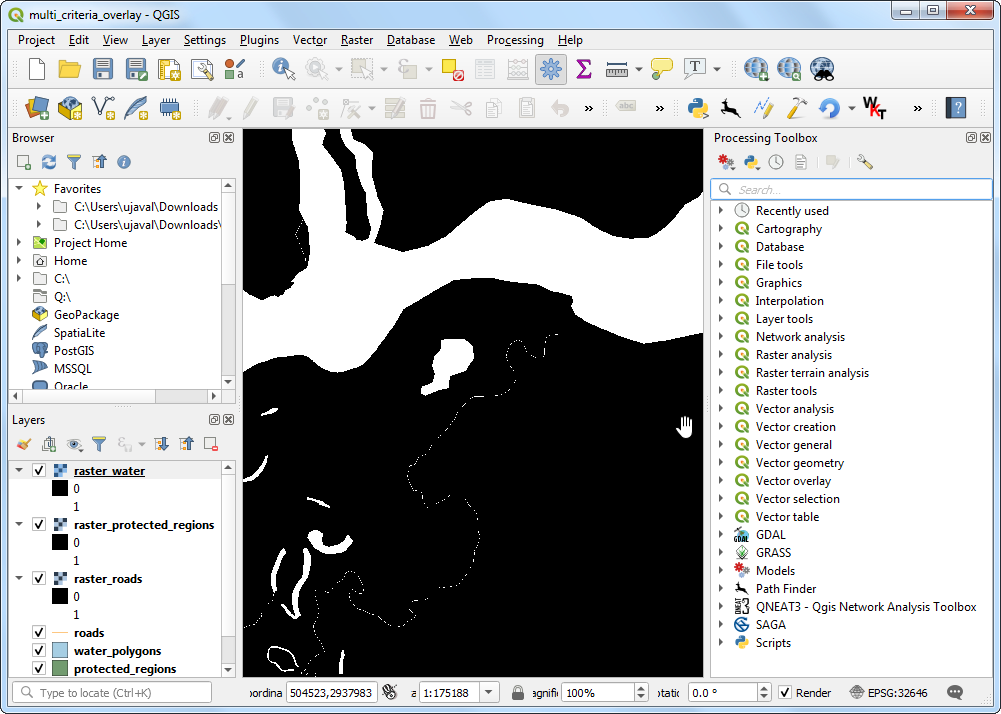Viewport: 1001px width, 714px height.
Task: Open the Data Source Manager
Action: click(x=37, y=107)
